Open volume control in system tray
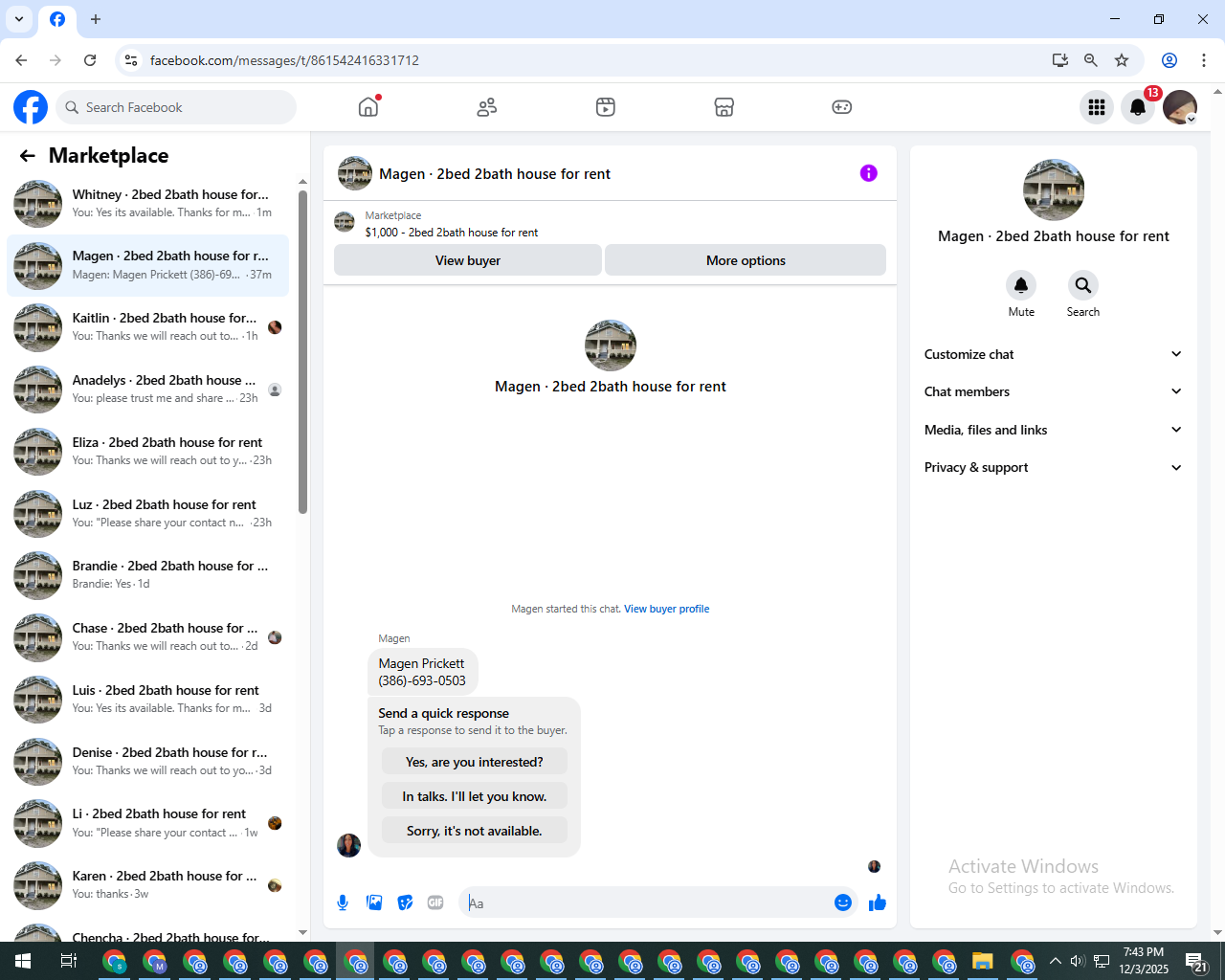The width and height of the screenshot is (1225, 980). click(1078, 961)
